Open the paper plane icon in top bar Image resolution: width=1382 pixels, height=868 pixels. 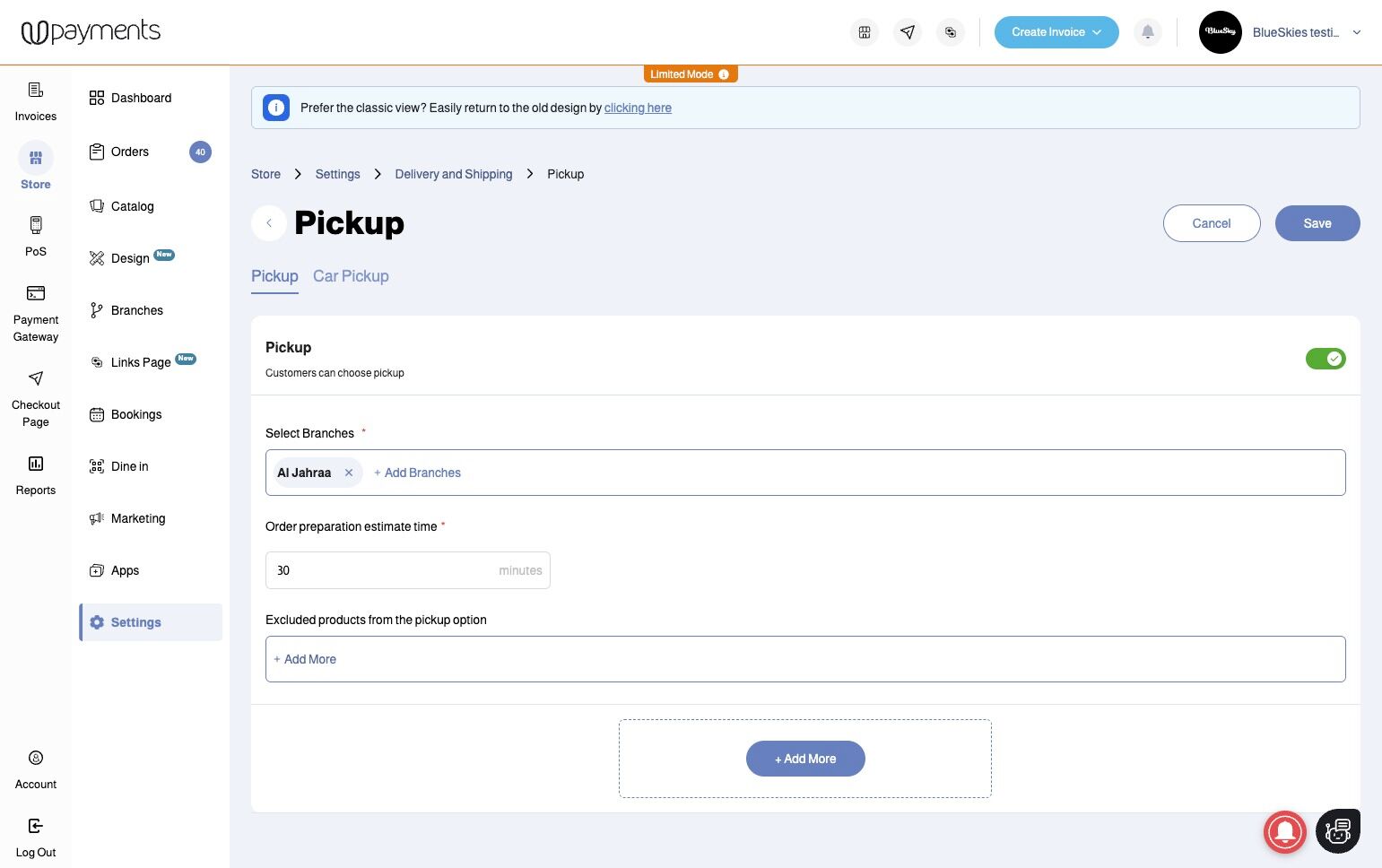(908, 32)
